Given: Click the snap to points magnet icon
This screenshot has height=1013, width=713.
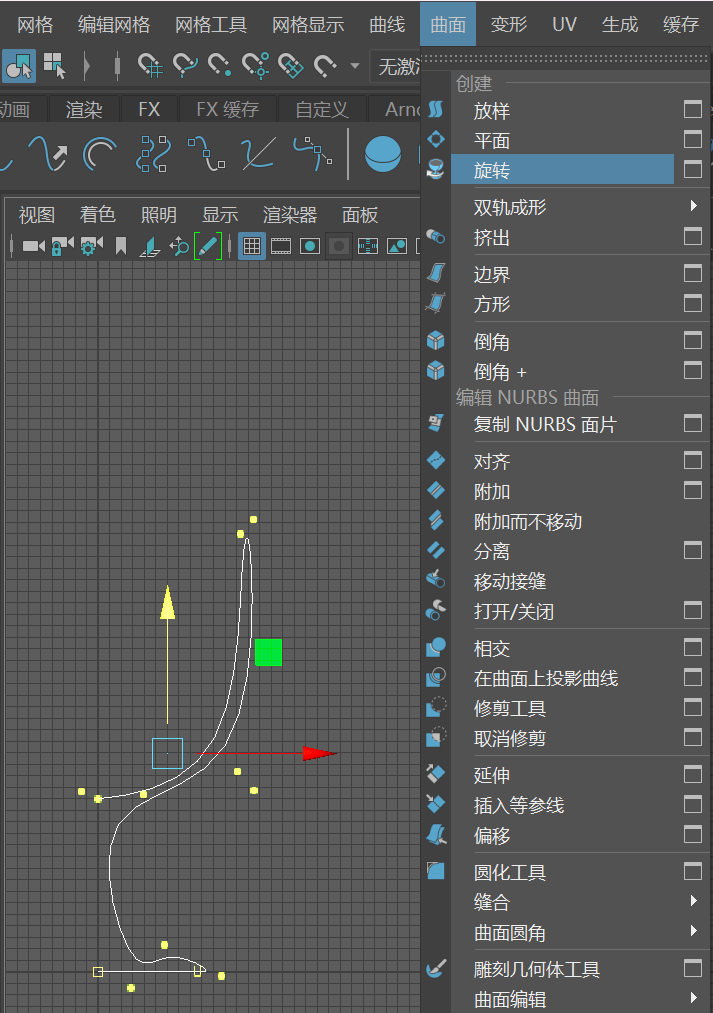Looking at the screenshot, I should pos(220,67).
